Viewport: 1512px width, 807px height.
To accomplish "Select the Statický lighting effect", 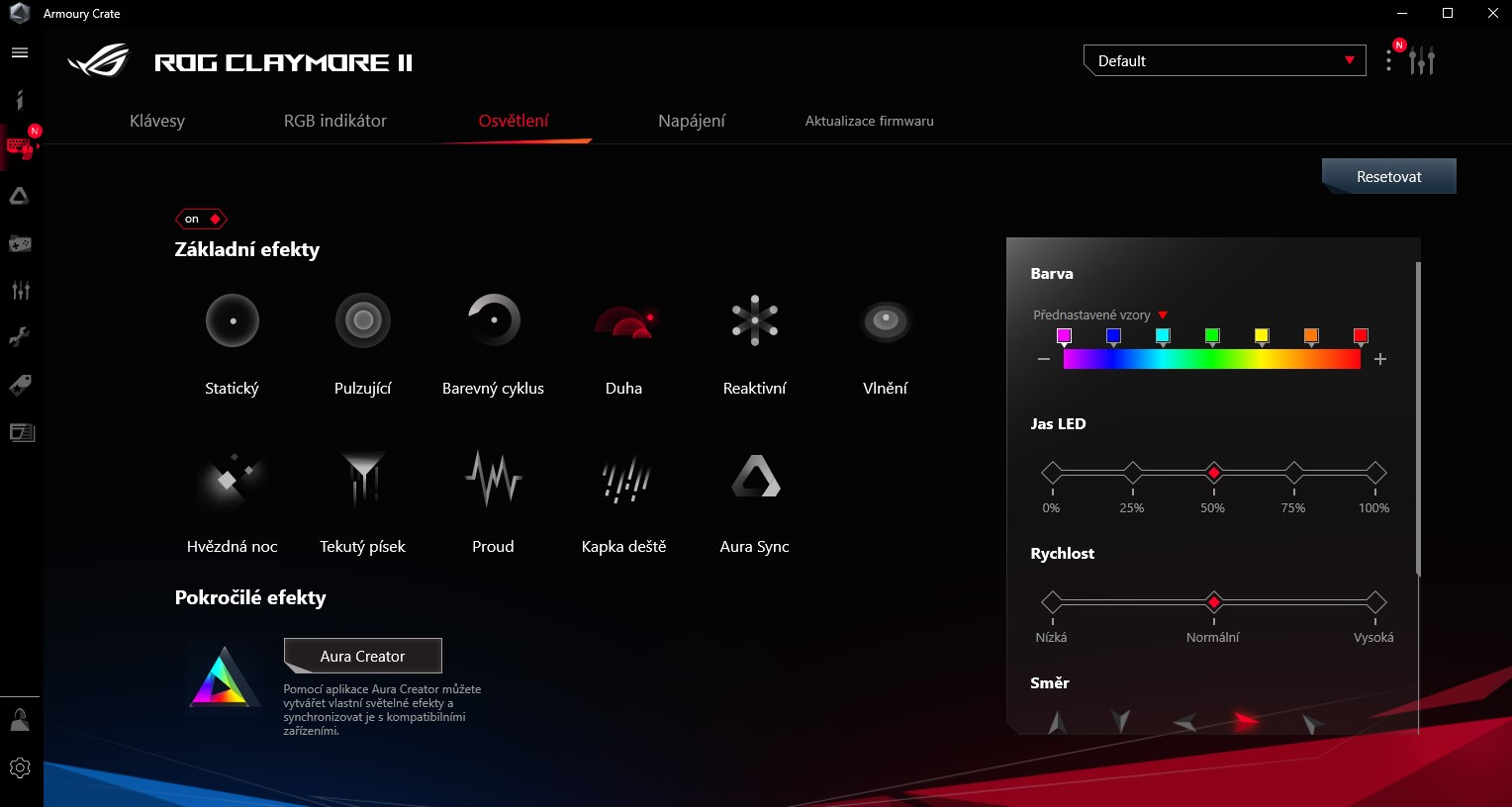I will (x=233, y=320).
